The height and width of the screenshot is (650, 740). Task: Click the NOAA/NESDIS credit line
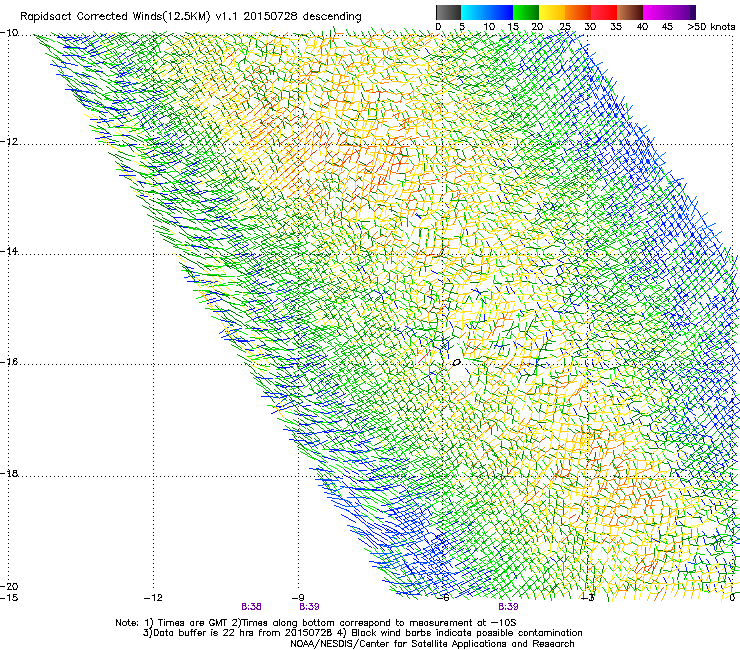(x=432, y=644)
